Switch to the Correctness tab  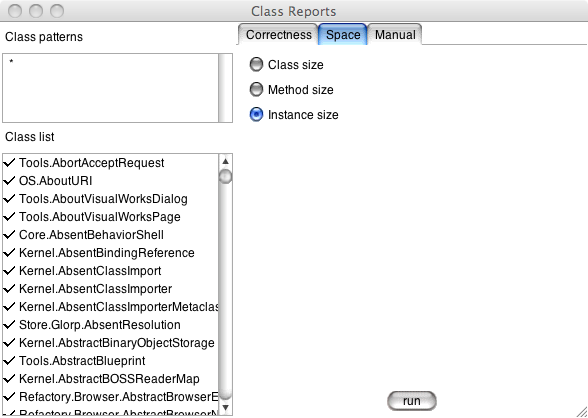point(279,34)
